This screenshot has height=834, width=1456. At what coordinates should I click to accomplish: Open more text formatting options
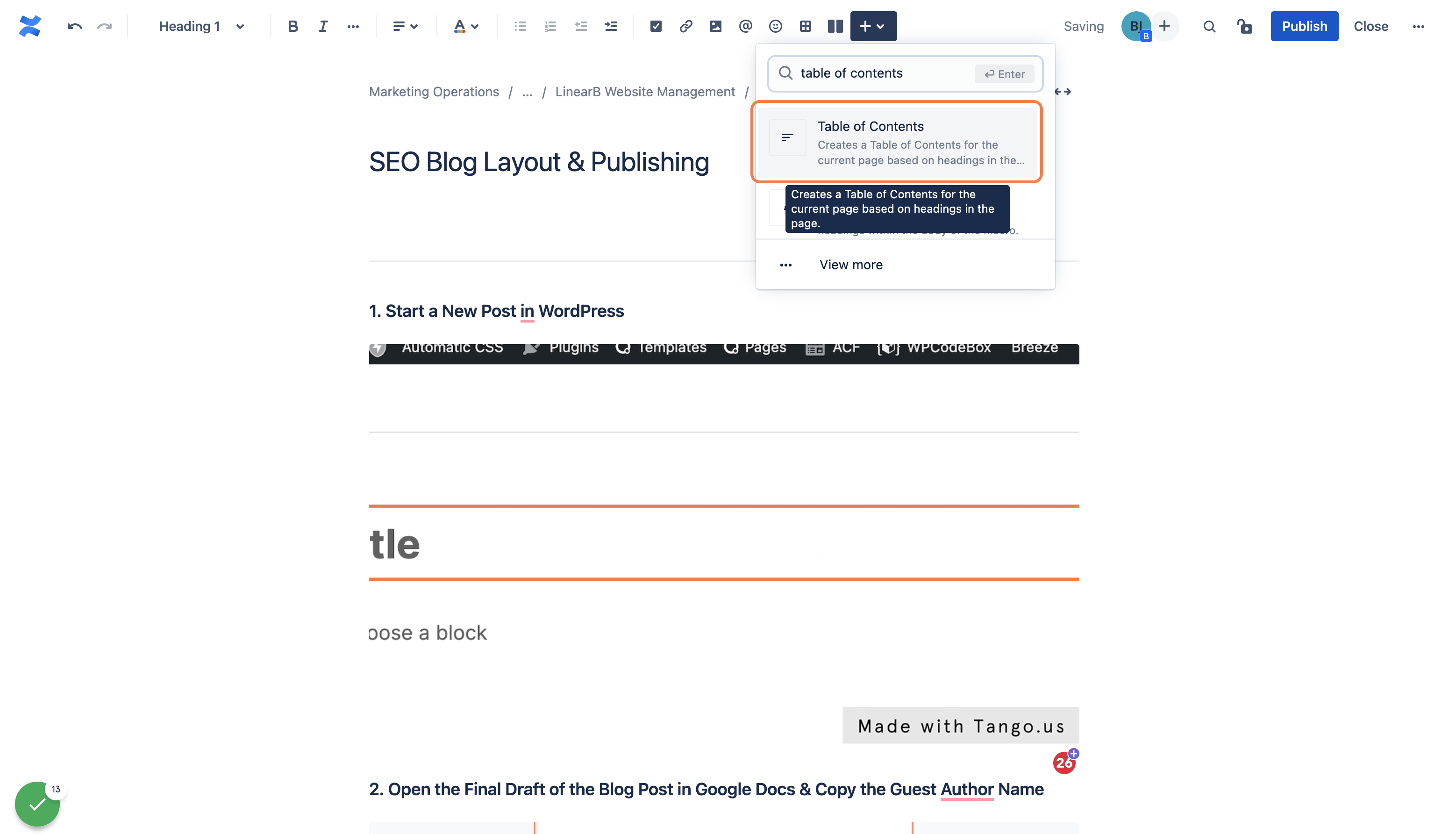(x=353, y=26)
